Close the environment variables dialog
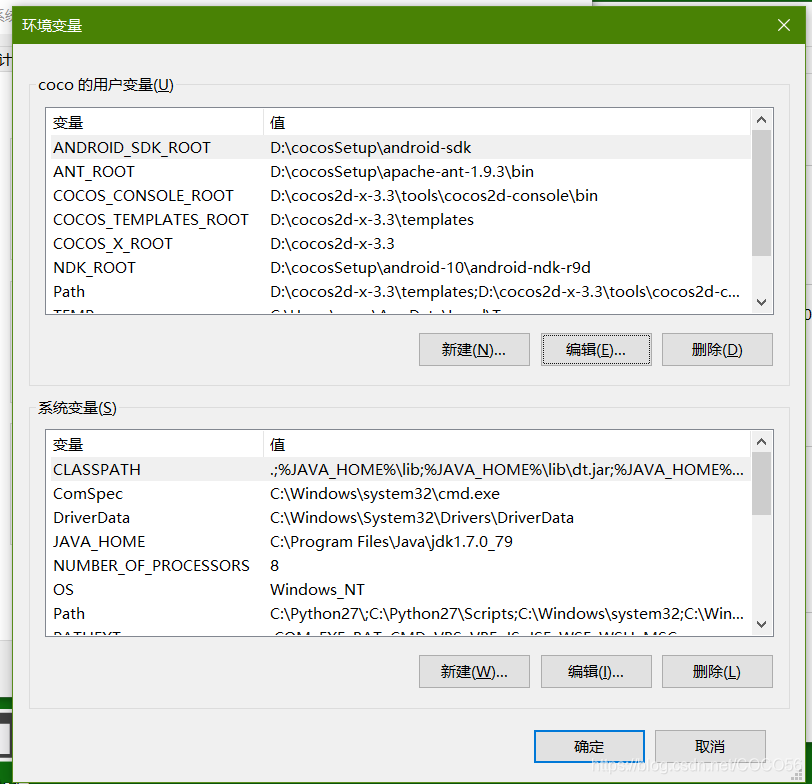812x784 pixels. [784, 25]
